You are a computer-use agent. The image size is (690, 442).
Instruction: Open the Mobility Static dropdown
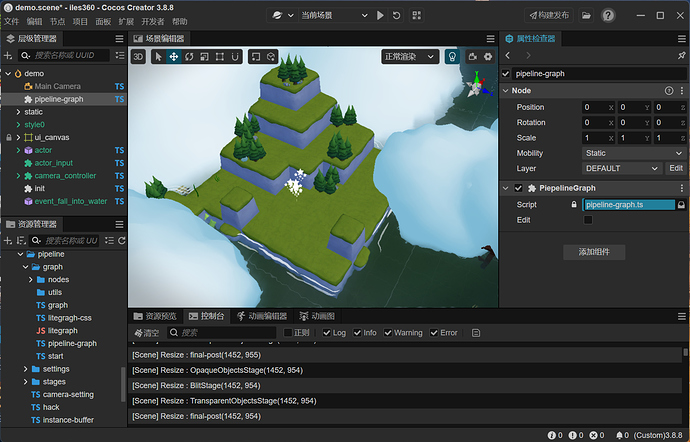(x=634, y=153)
